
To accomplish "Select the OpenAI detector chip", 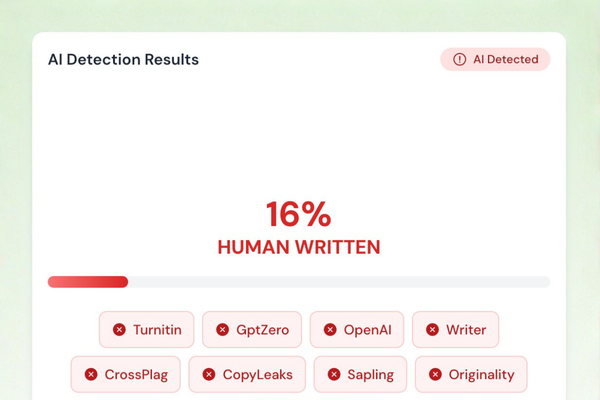I will pos(357,330).
